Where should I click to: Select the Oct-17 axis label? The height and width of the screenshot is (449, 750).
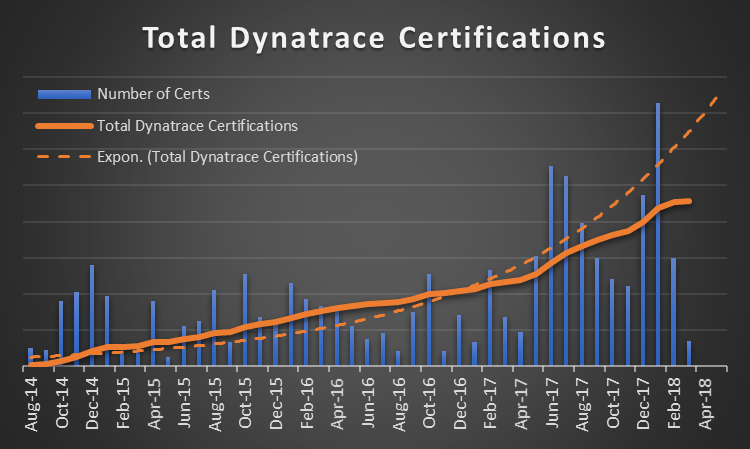point(615,405)
